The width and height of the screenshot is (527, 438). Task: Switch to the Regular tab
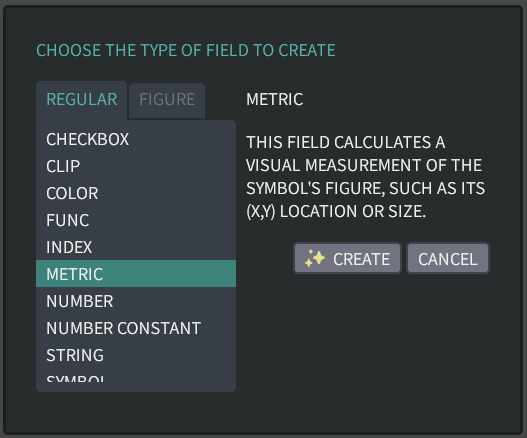(x=82, y=100)
